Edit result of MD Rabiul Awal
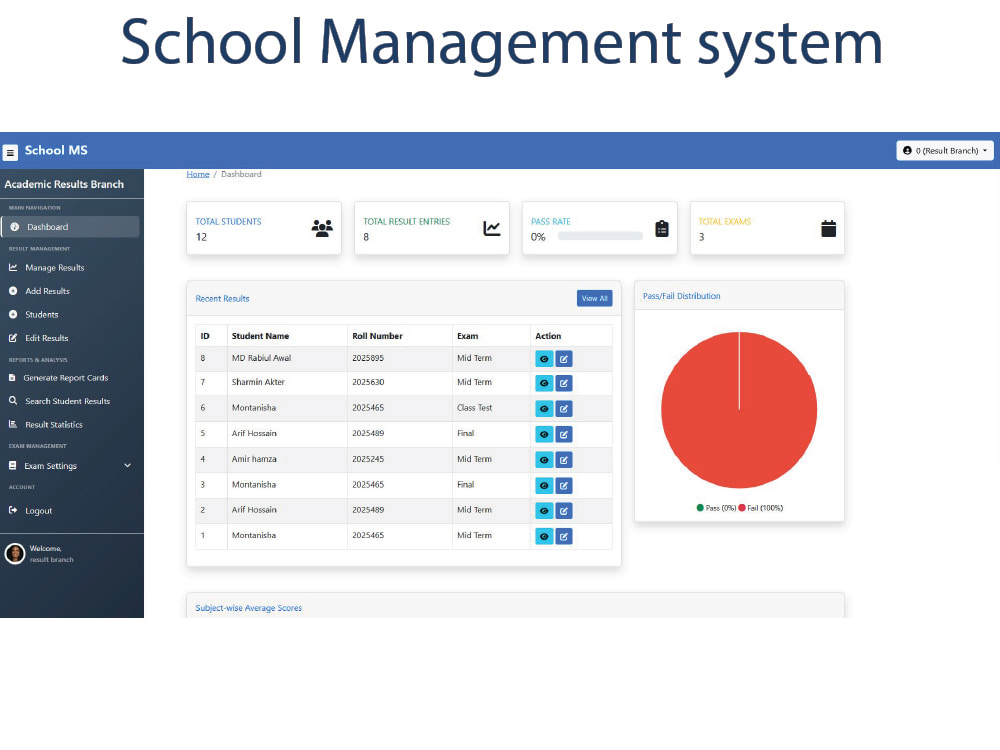The width and height of the screenshot is (1000, 750). pos(564,359)
